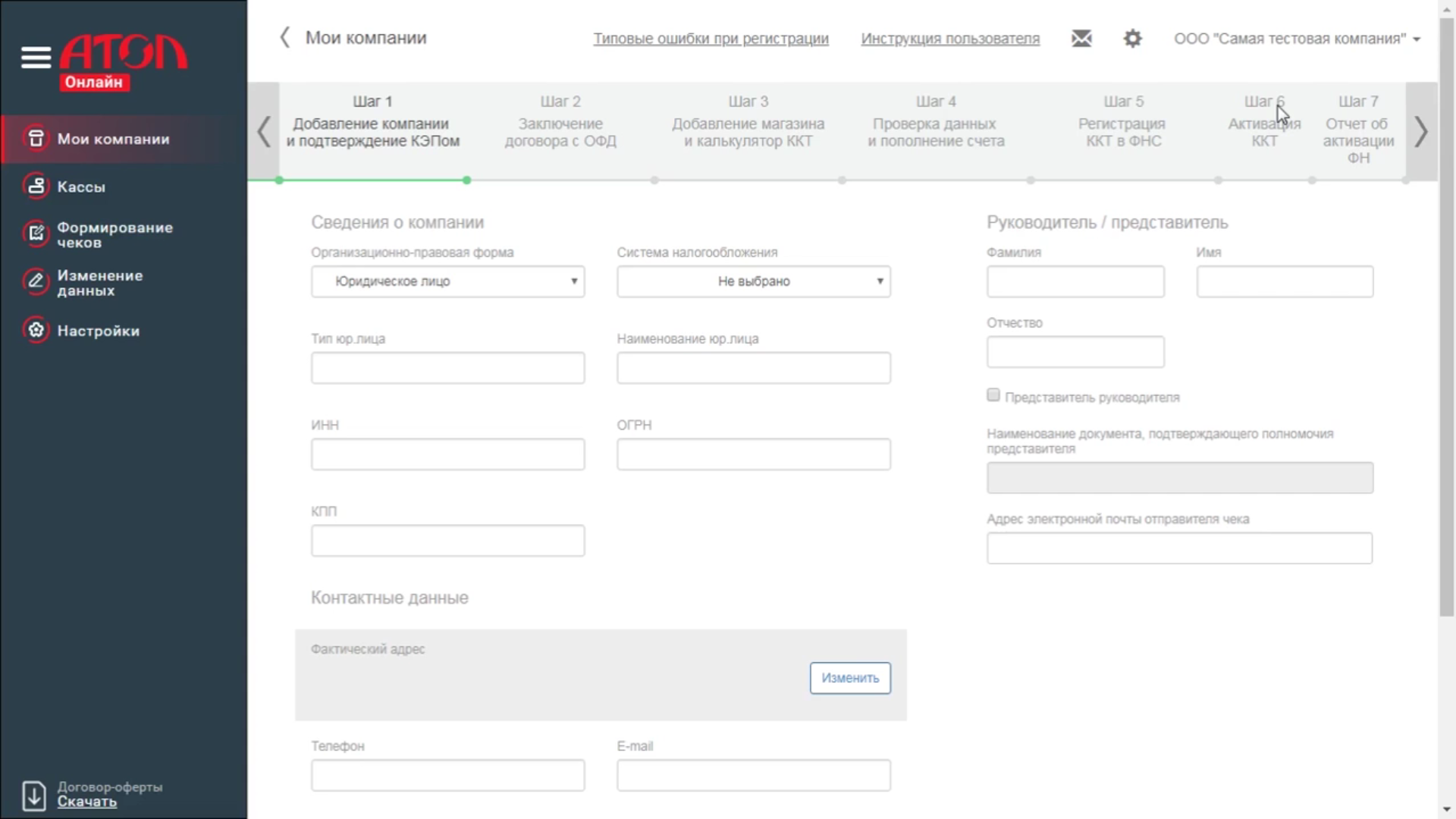
Task: Click the ИНН input field
Action: (447, 454)
